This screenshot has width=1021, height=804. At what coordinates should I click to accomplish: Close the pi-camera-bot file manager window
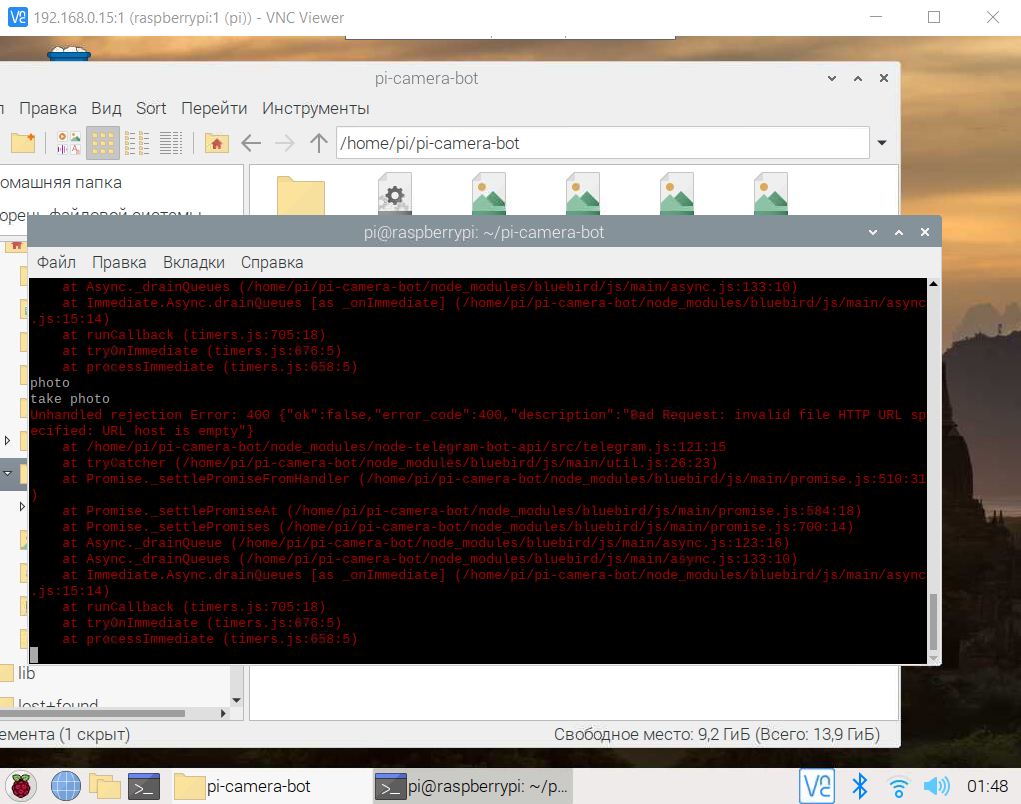click(x=884, y=78)
